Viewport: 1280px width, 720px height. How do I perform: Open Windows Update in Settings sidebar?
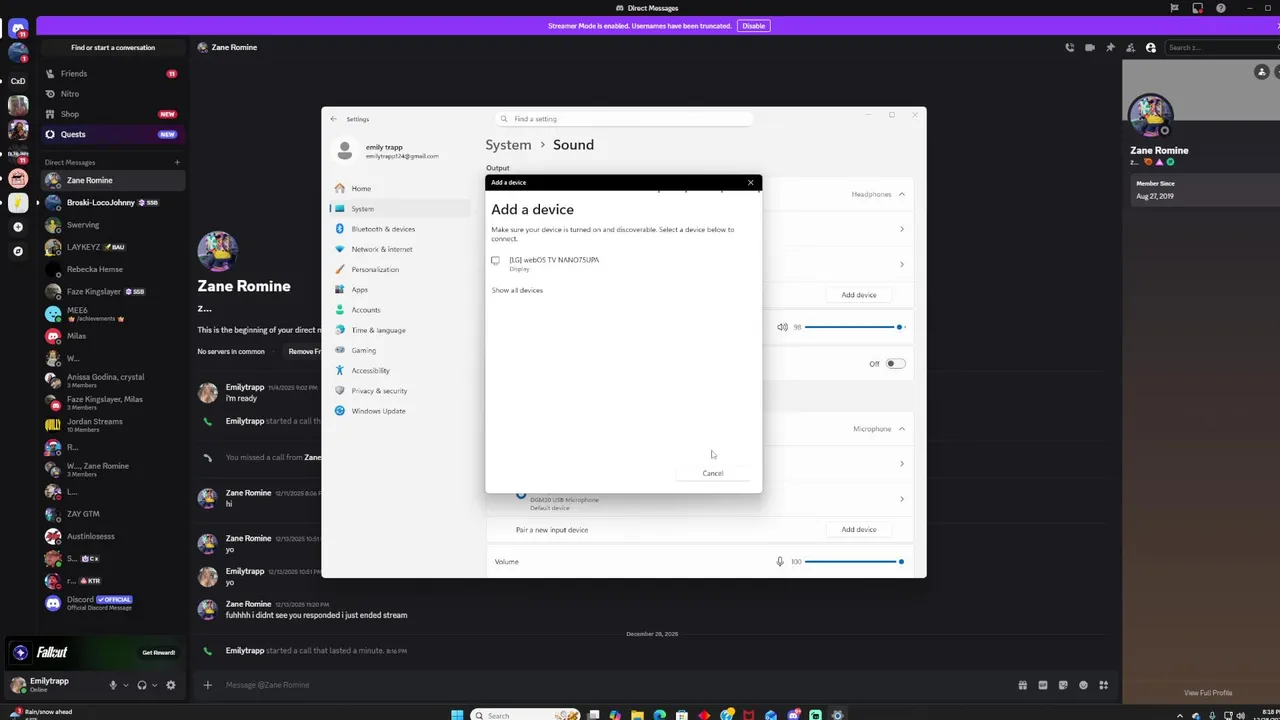point(400,411)
